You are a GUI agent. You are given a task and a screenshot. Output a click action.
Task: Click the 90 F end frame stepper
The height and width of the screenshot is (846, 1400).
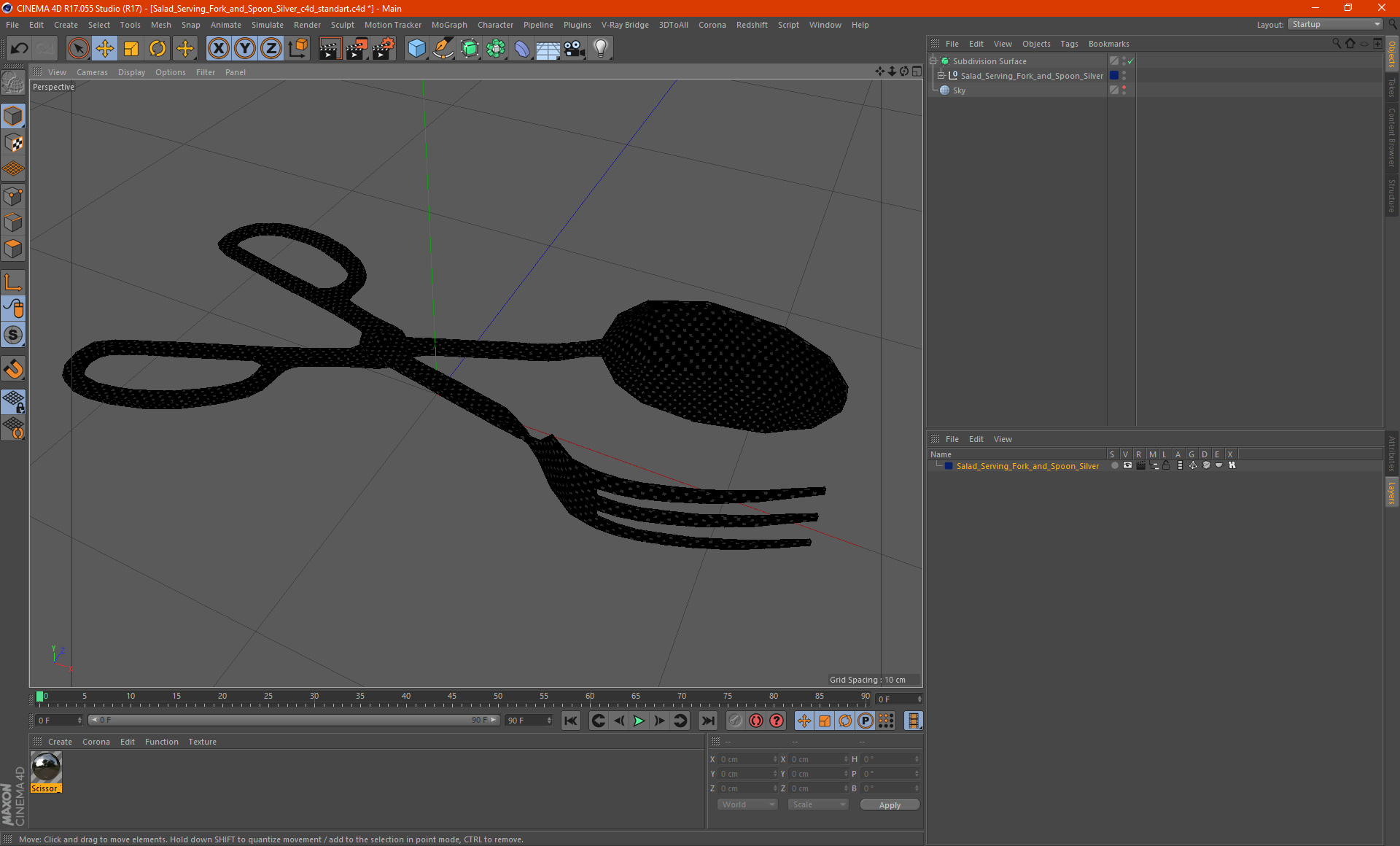(549, 721)
